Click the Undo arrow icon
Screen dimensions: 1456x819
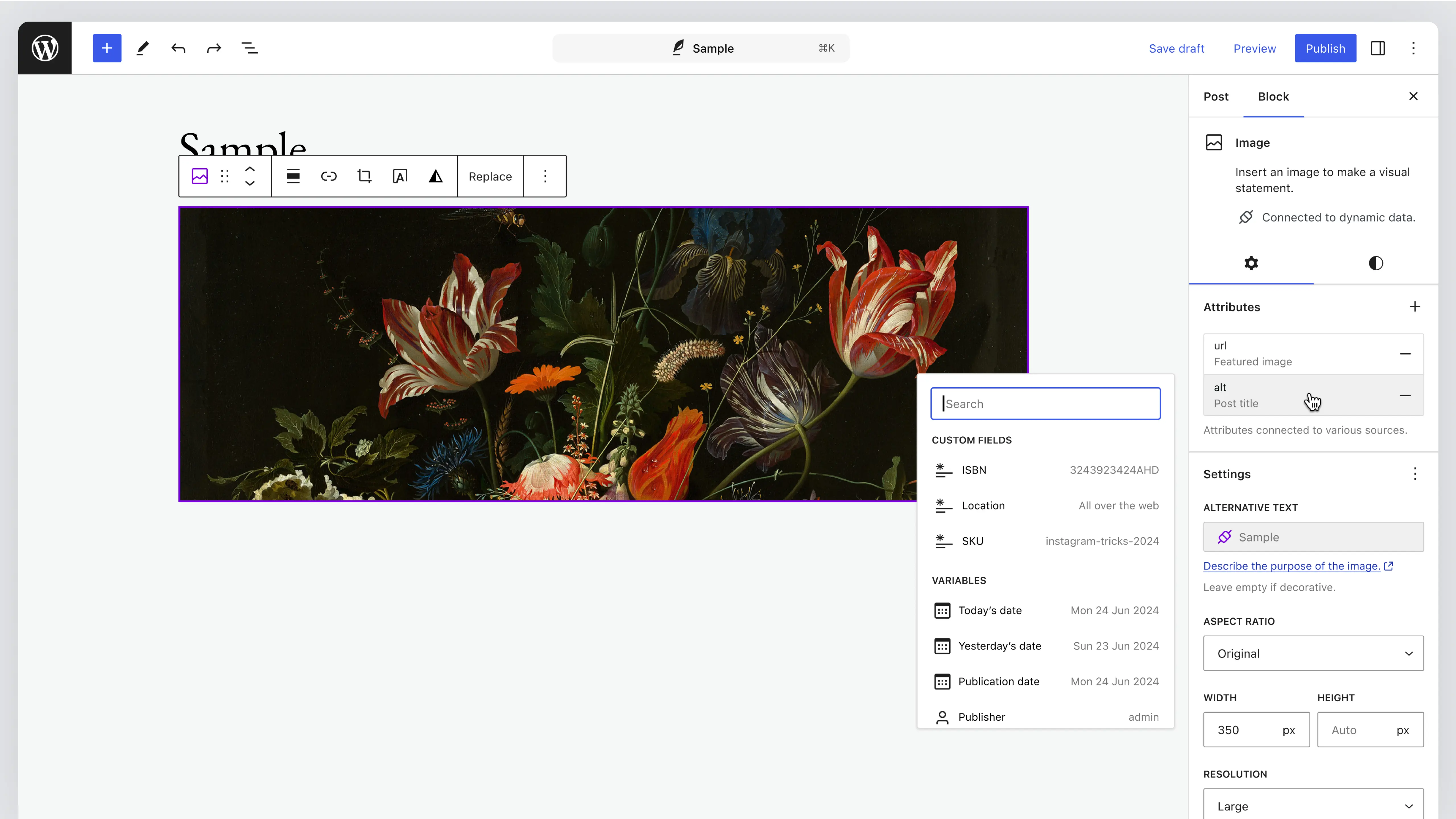click(178, 48)
